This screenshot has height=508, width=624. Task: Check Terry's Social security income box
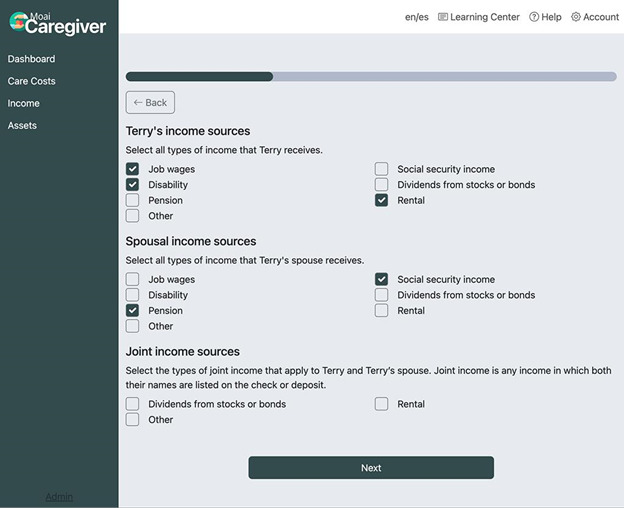(x=382, y=169)
